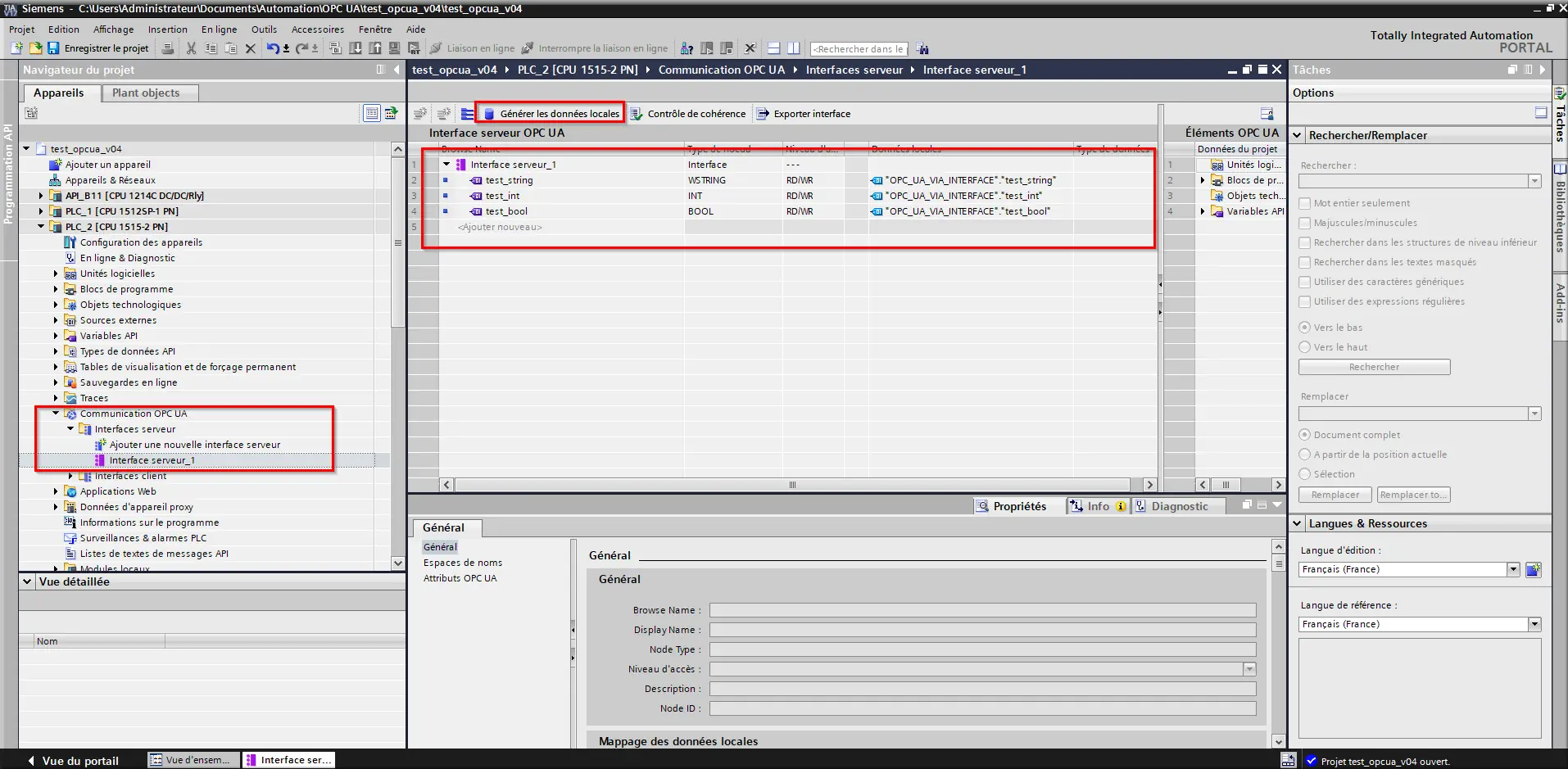
Task: Select the 'Sélection' radio button
Action: tap(1305, 474)
